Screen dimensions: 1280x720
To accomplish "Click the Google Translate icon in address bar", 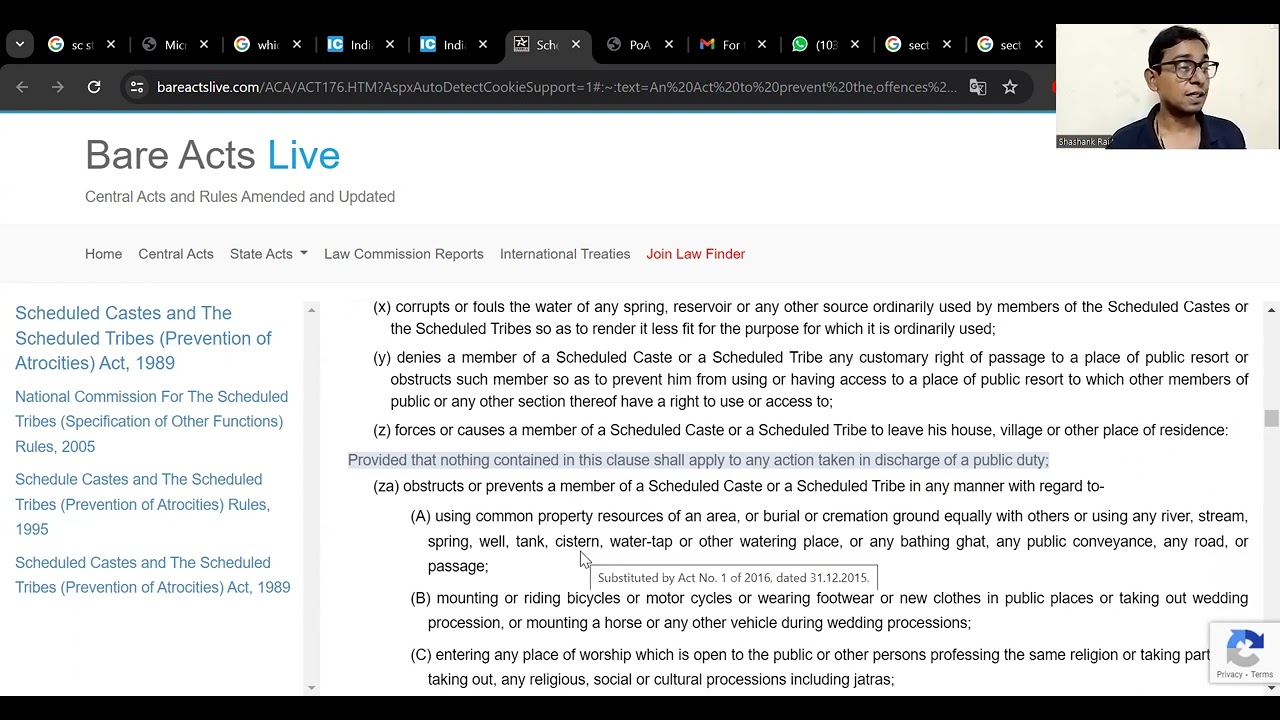I will (978, 87).
